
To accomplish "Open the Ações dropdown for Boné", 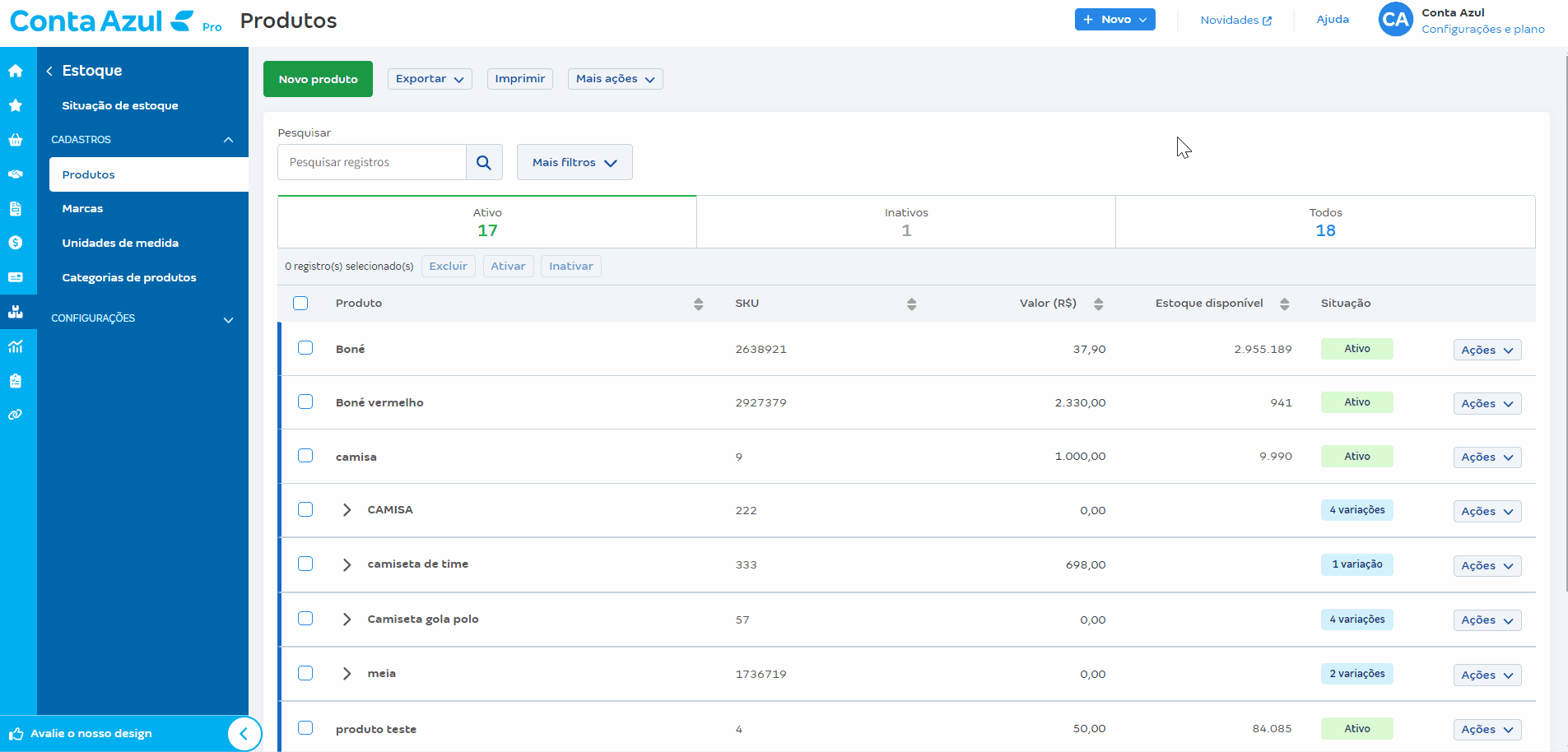I will click(1487, 350).
